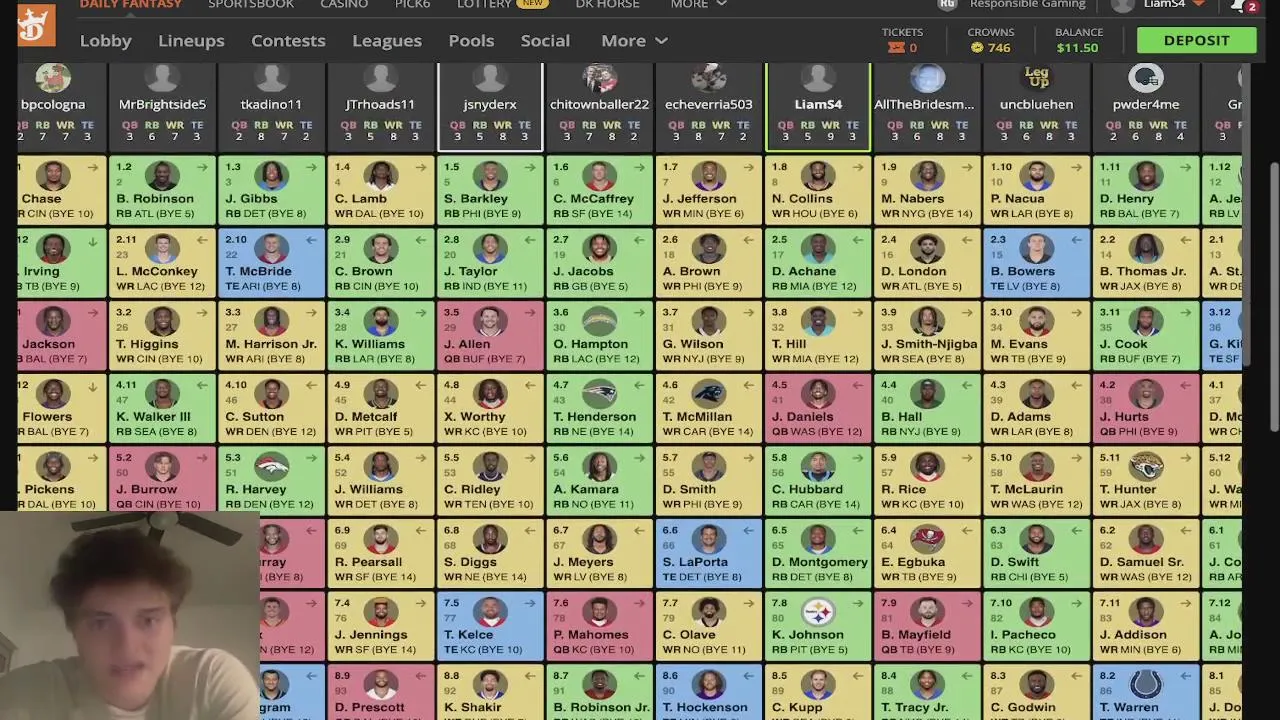Click the LiamS4 username in header

1164,5
